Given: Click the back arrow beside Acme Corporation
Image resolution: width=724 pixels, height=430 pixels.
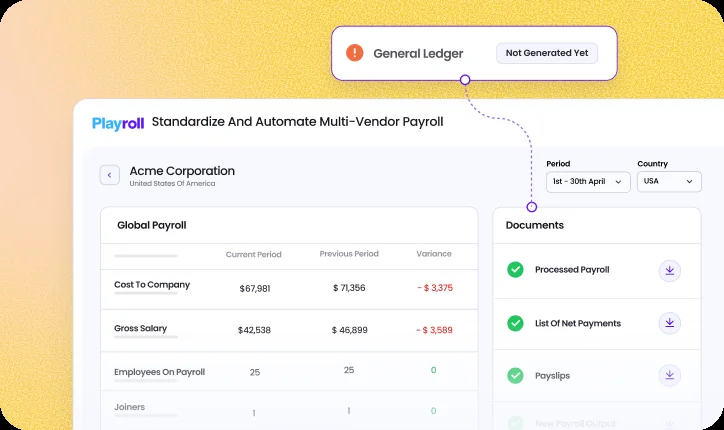Looking at the screenshot, I should 109,175.
